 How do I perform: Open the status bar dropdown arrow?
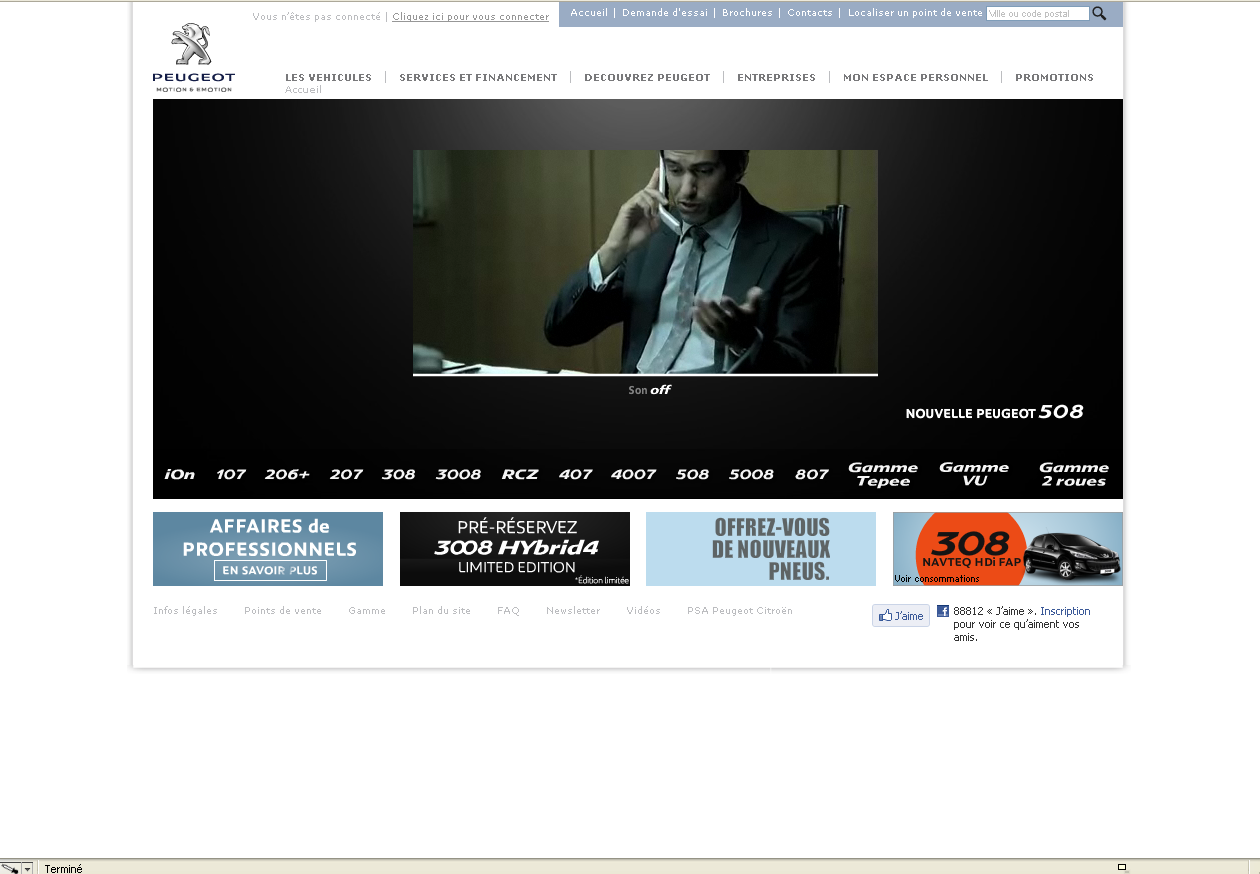tap(28, 868)
